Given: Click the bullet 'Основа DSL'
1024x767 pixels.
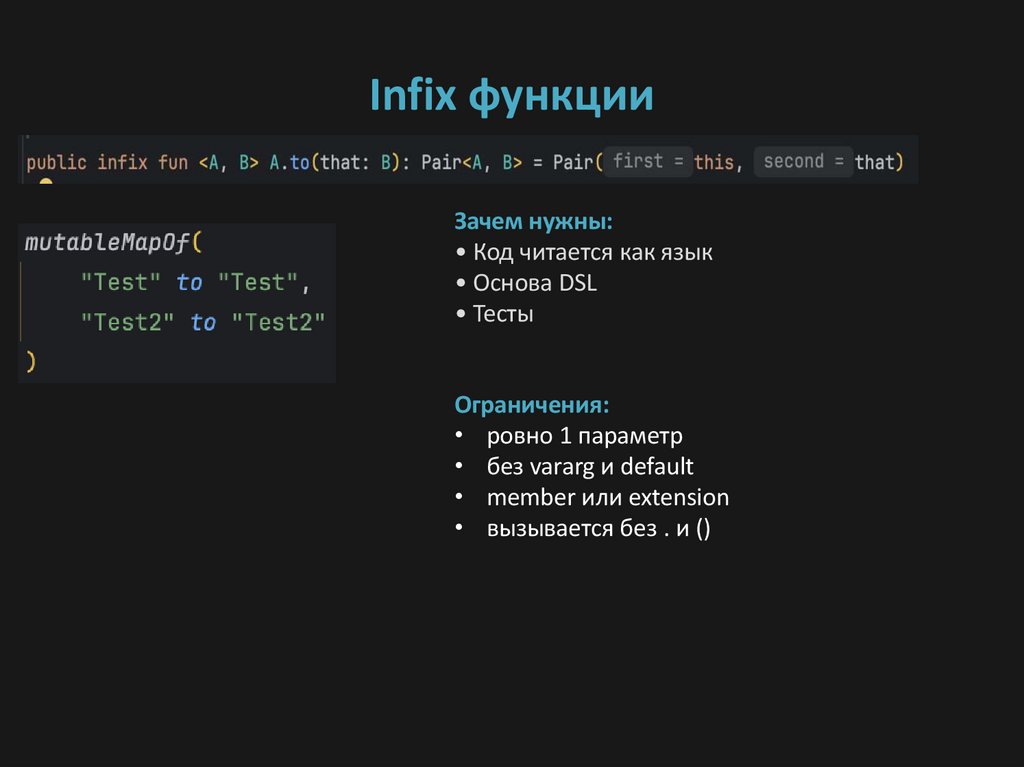Looking at the screenshot, I should tap(535, 282).
